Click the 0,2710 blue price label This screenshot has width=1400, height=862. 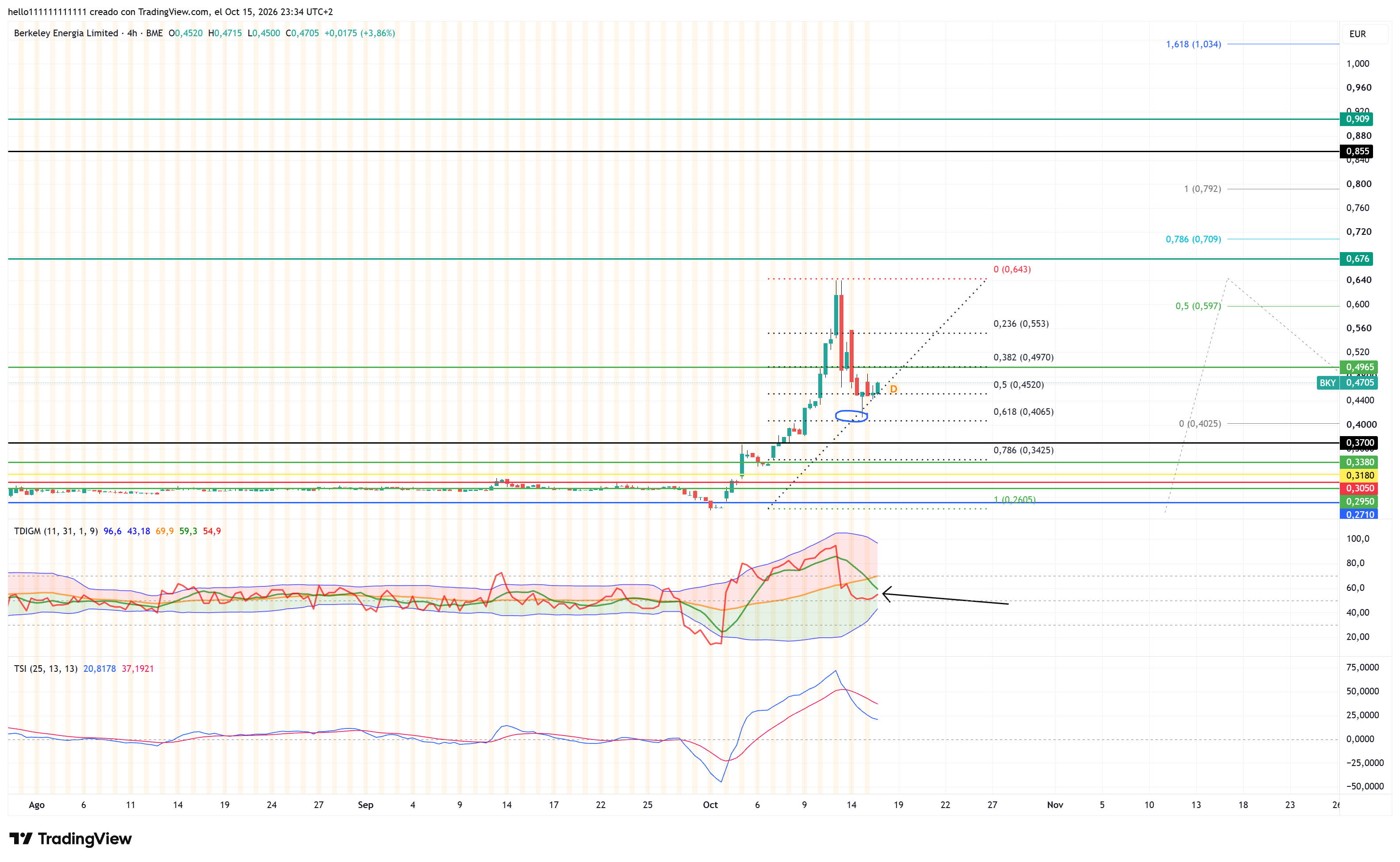point(1359,513)
